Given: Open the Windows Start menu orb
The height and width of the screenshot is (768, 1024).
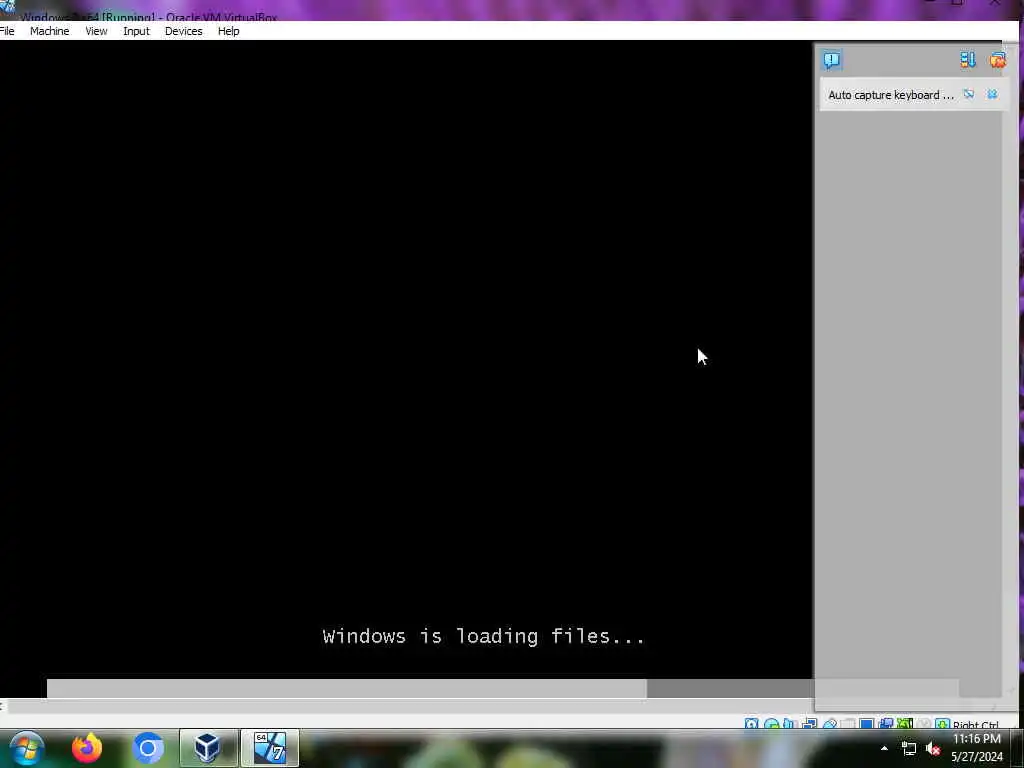Looking at the screenshot, I should point(27,748).
